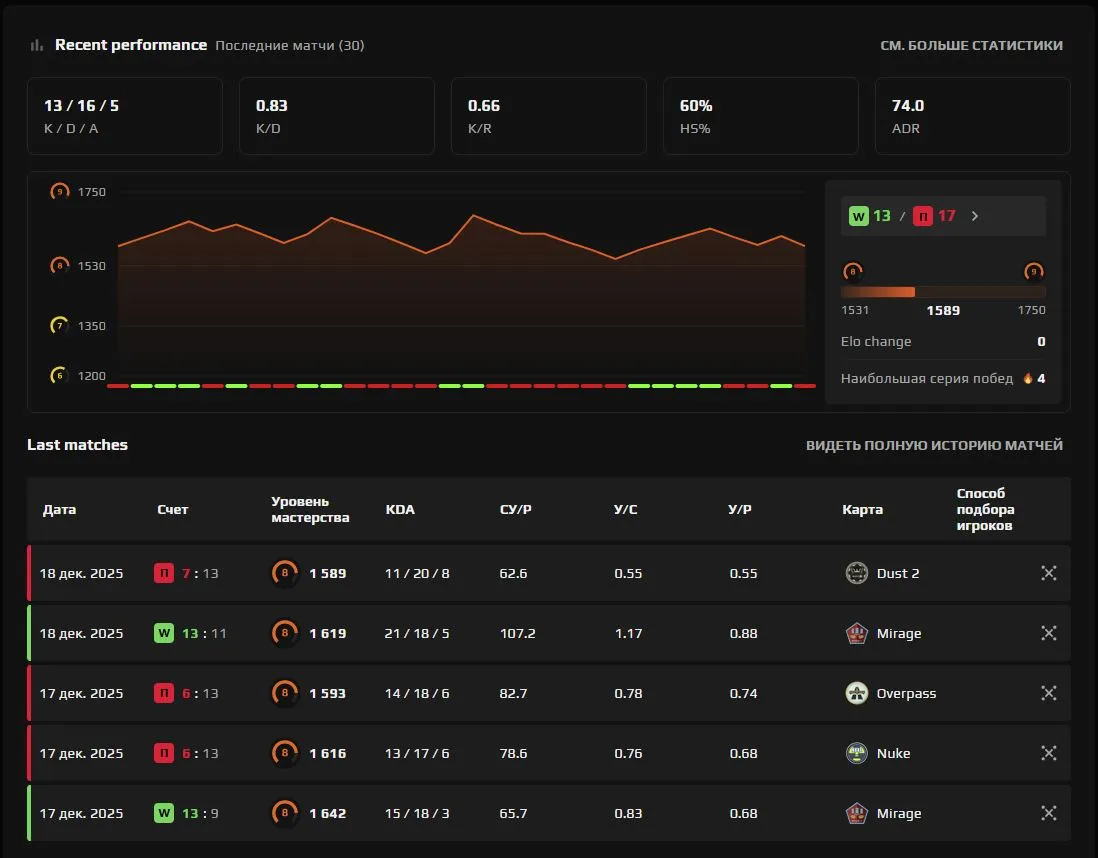The width and height of the screenshot is (1098, 858).
Task: Click the Nuke map icon
Action: click(x=856, y=753)
